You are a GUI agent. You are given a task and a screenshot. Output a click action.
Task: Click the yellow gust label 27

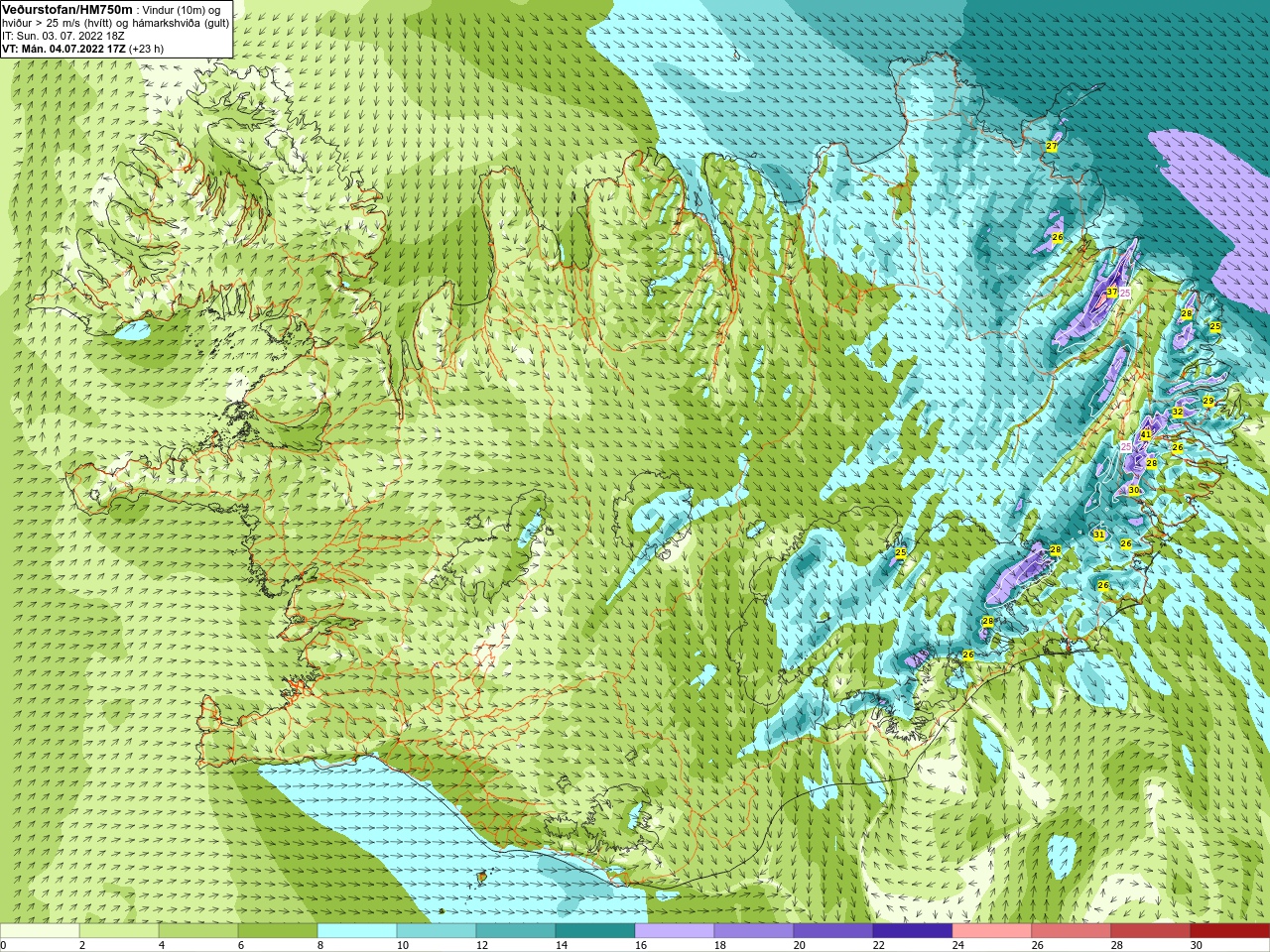pos(1052,147)
